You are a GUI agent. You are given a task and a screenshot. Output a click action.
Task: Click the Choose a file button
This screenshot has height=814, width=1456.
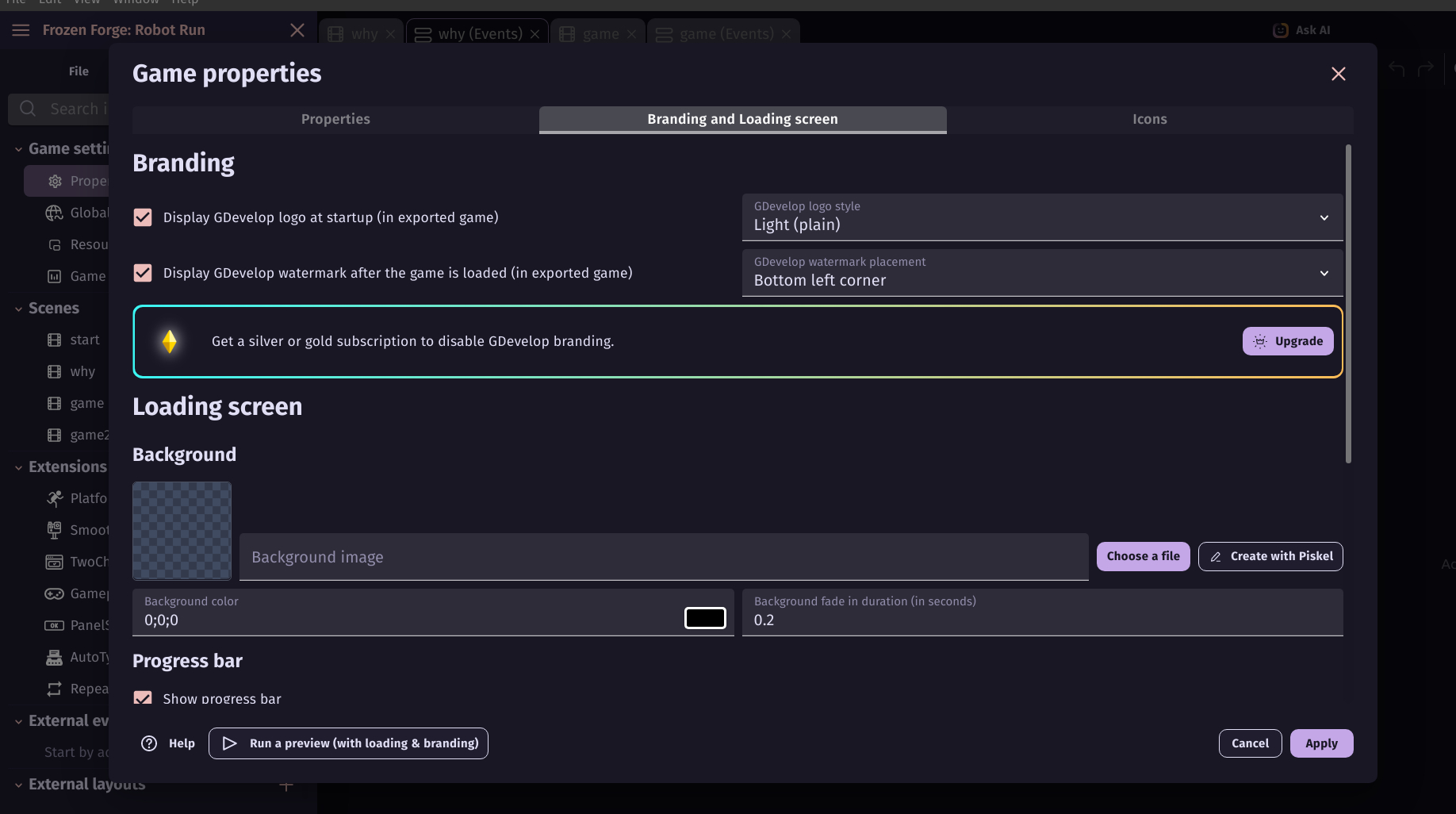1143,556
